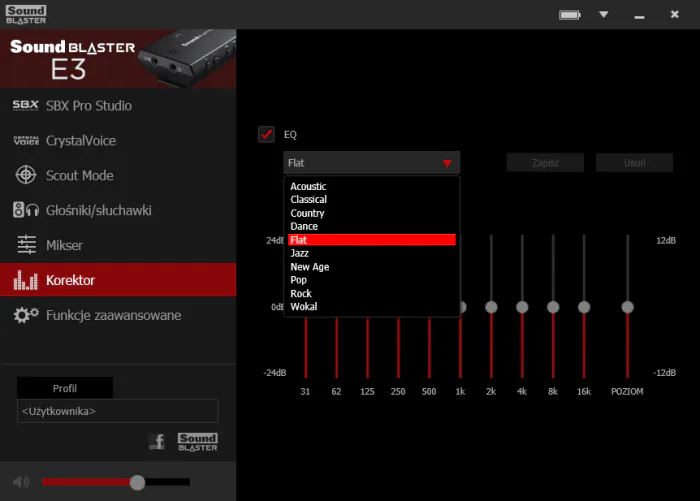
Task: Choose the highlighted Flat preset
Action: click(371, 240)
